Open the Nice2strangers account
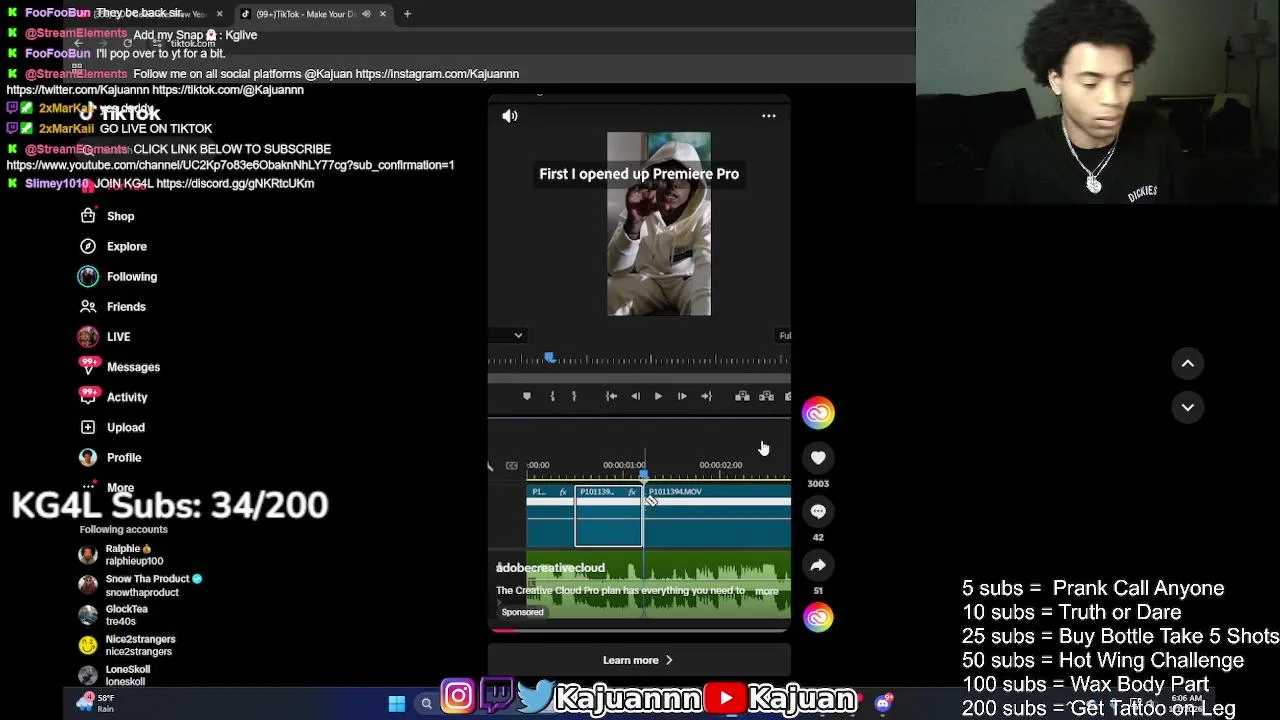Viewport: 1280px width, 720px height. [126, 645]
